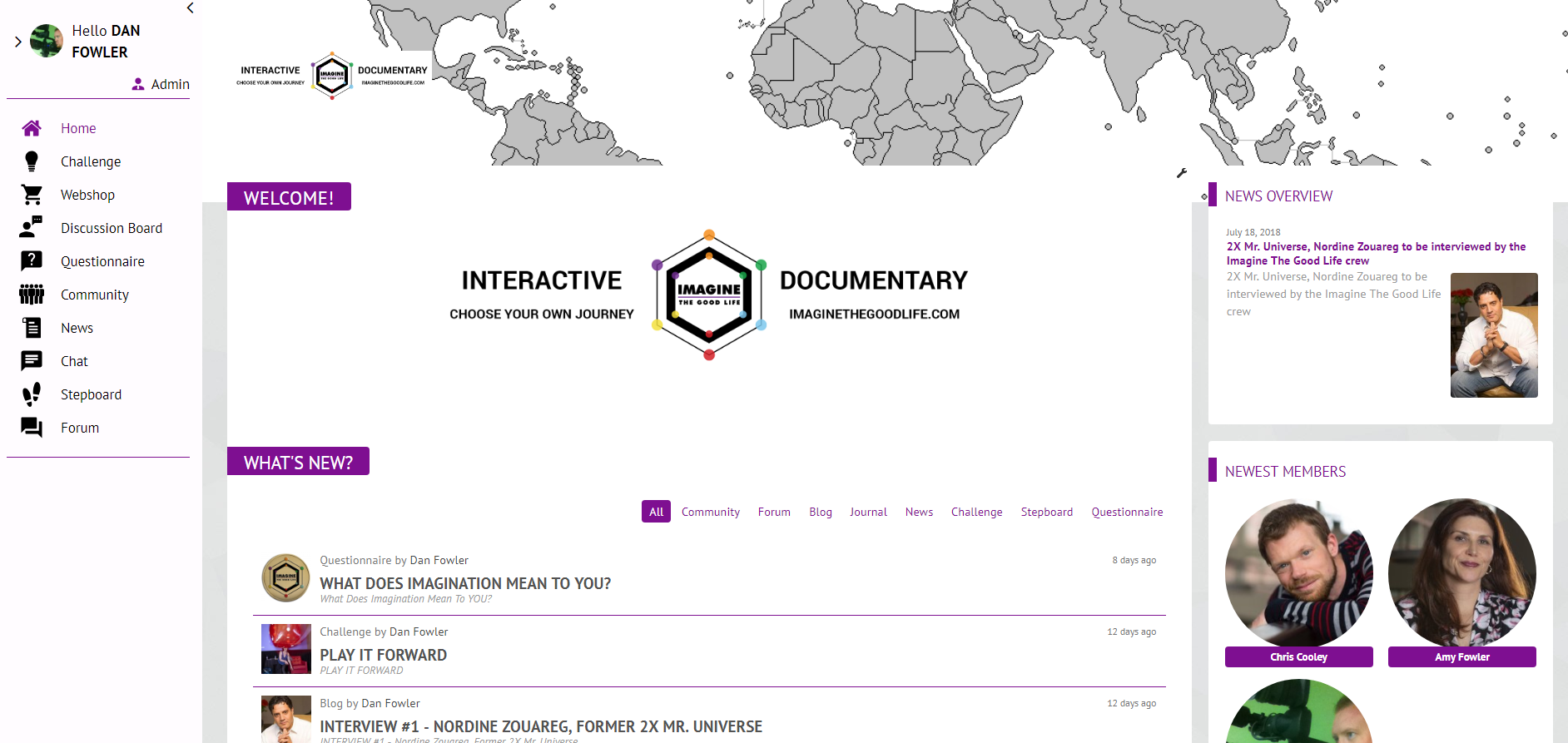Open the Forum menu item

80,428
